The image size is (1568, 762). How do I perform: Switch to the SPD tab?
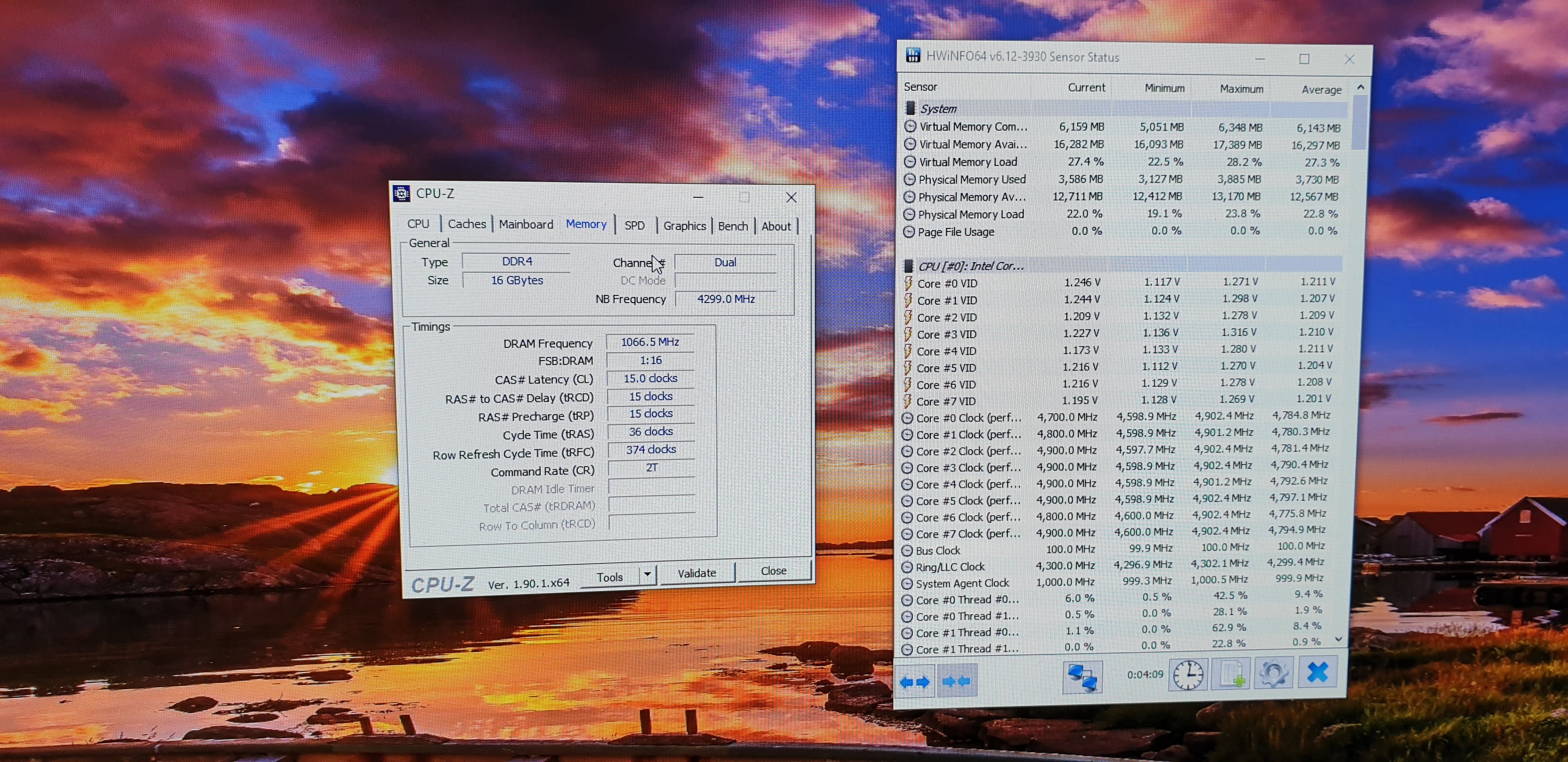coord(634,225)
